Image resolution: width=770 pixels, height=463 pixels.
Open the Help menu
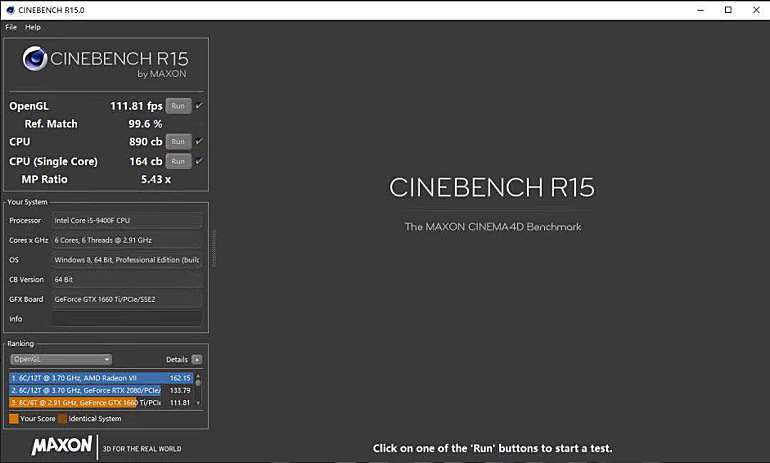(x=33, y=27)
